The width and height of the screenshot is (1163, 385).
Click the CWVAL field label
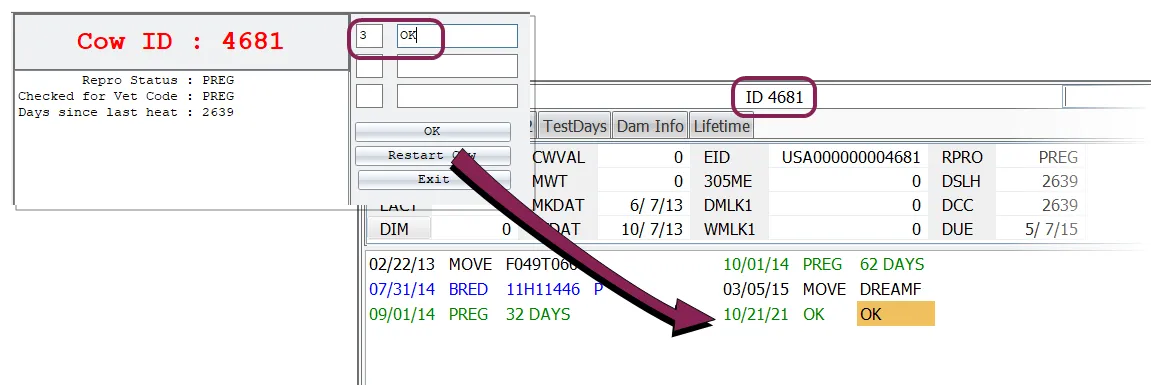[559, 157]
